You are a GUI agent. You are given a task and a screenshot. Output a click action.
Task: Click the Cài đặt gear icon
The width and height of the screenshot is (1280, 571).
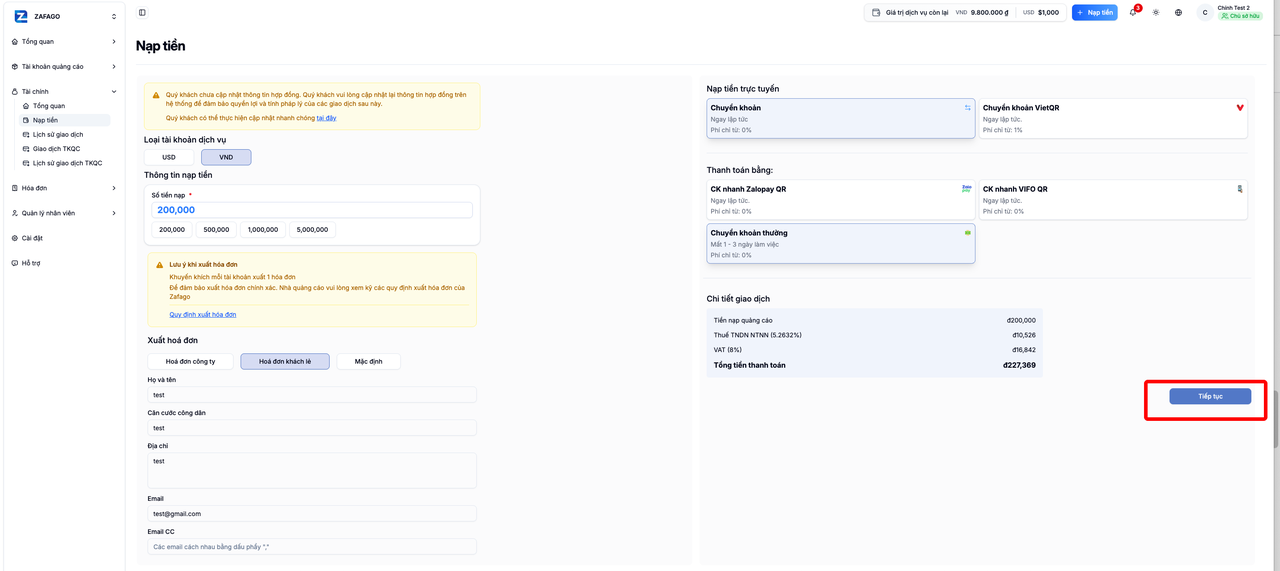[x=15, y=238]
